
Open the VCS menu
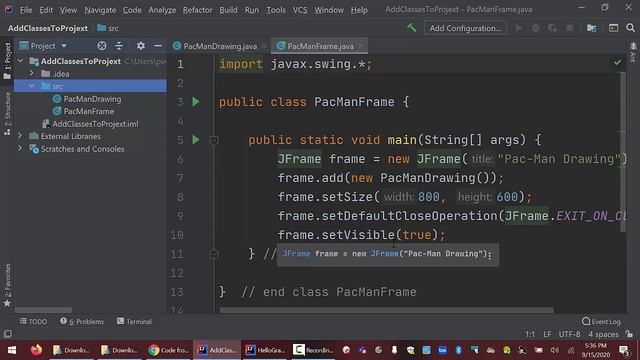pyautogui.click(x=300, y=10)
